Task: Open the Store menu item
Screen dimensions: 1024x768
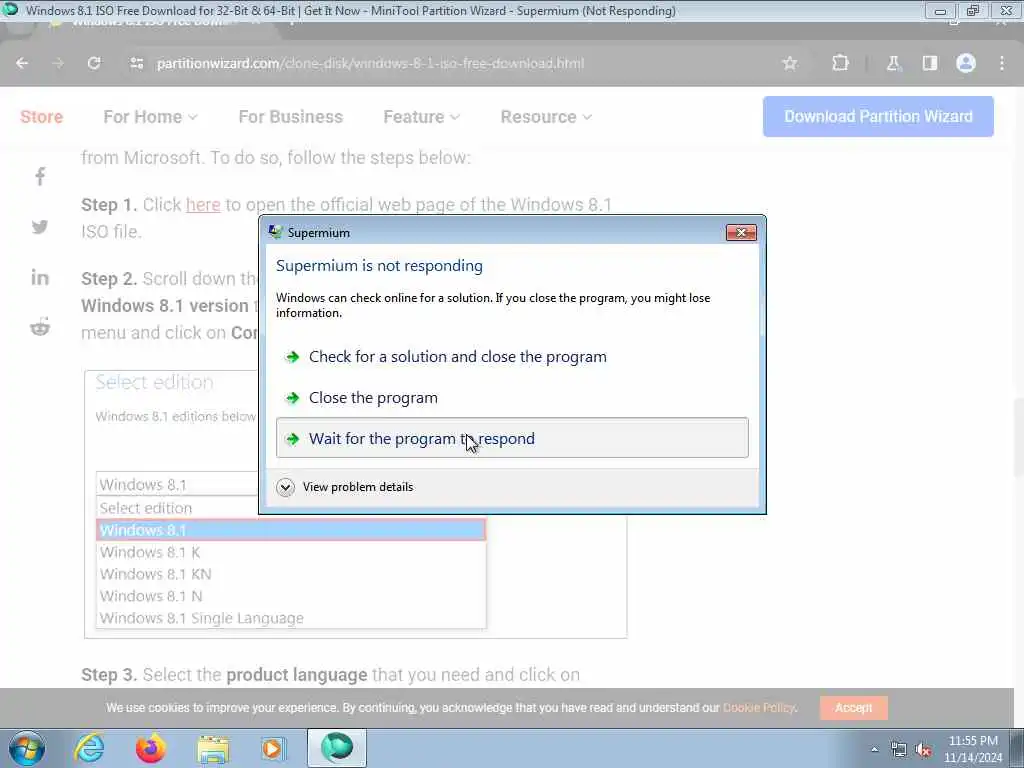Action: 42,117
